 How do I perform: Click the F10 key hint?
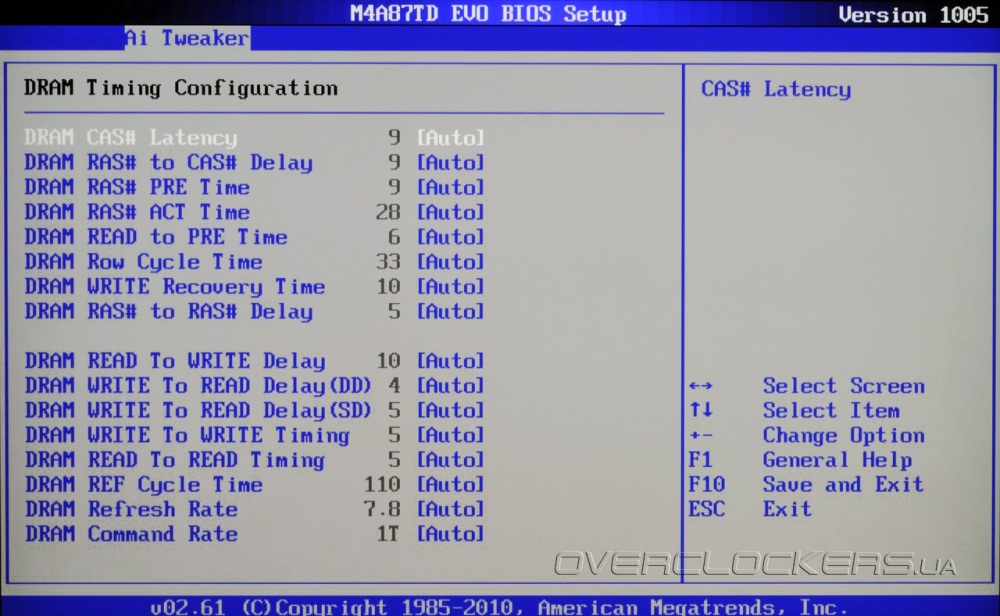[707, 485]
